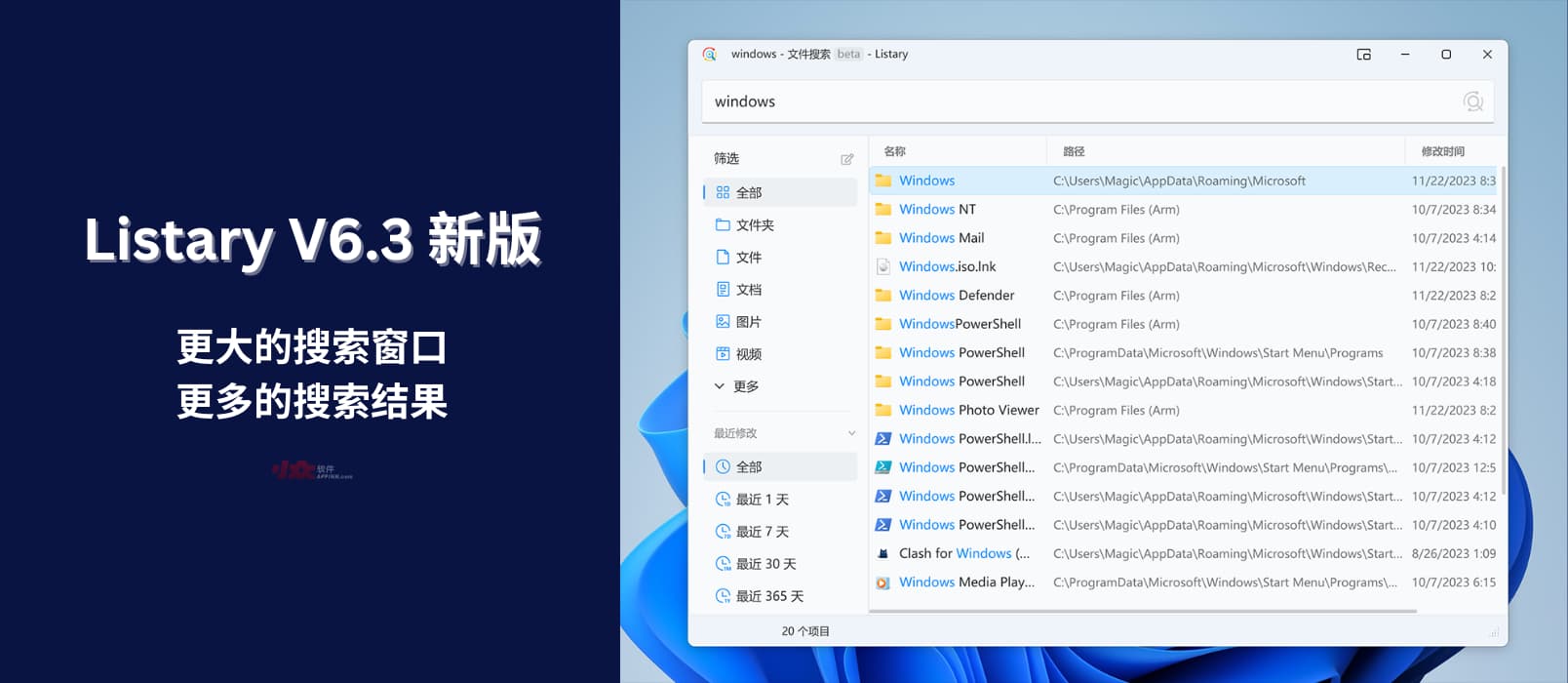
Task: Click the "Windows Photo Viewer" result name
Action: click(969, 410)
